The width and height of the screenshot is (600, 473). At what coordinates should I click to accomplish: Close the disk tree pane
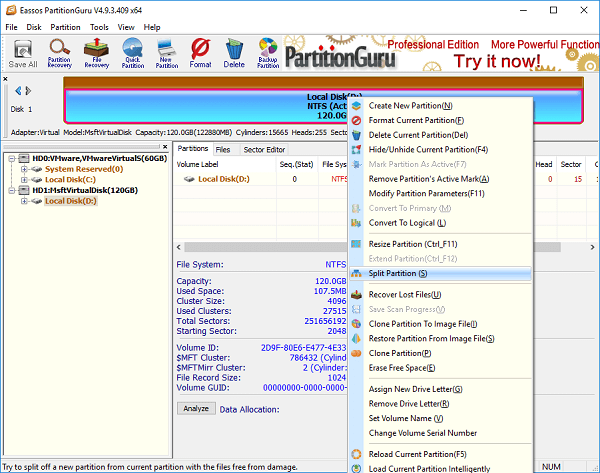coord(165,147)
